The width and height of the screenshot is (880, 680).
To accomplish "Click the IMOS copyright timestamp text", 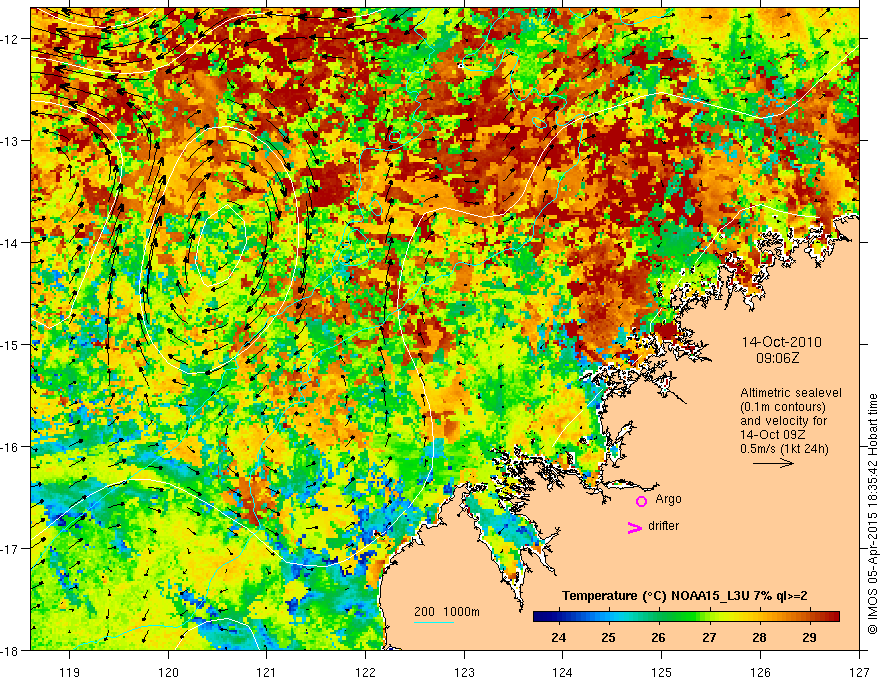I will [x=872, y=514].
